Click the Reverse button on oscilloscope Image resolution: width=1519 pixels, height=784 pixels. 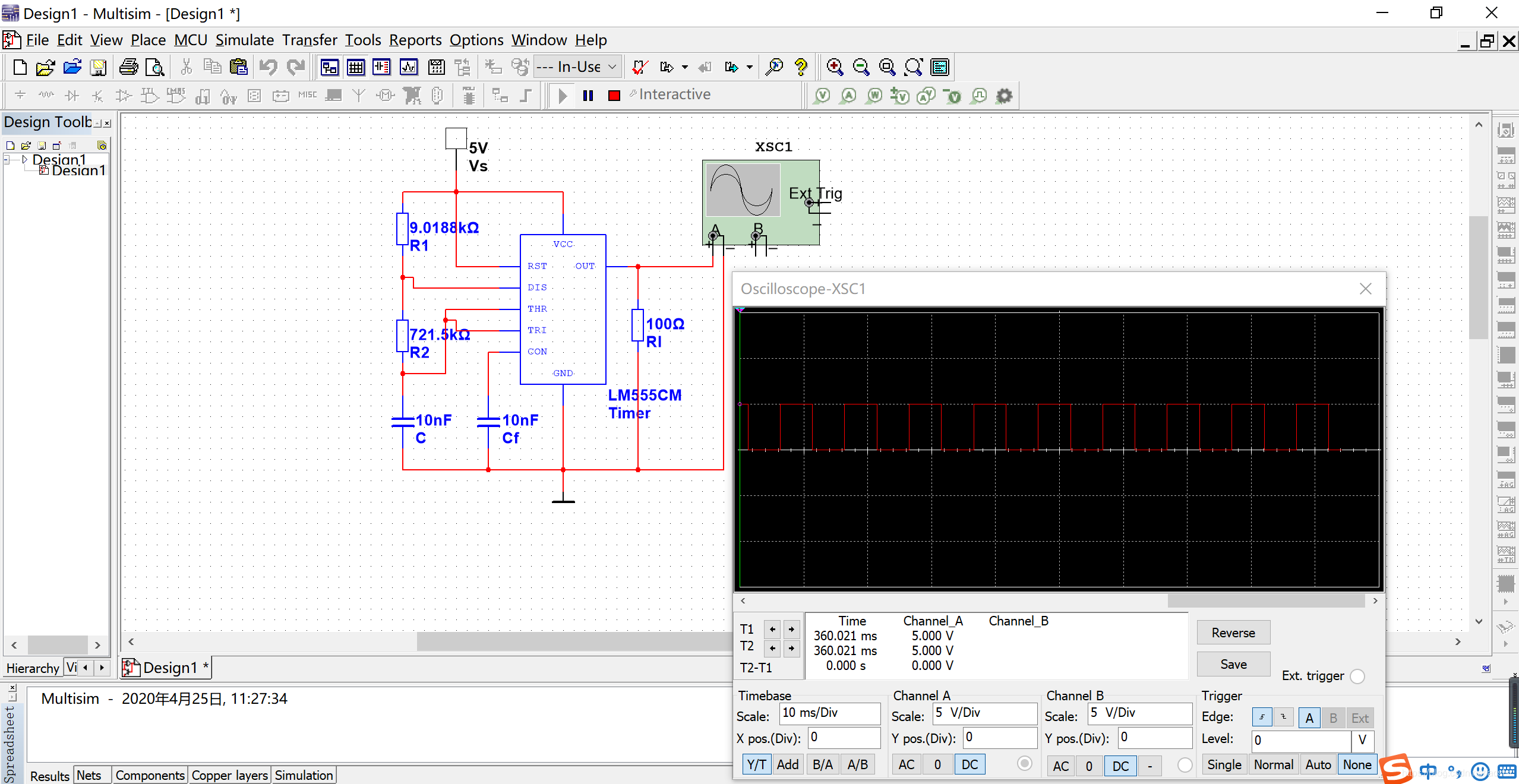point(1233,633)
